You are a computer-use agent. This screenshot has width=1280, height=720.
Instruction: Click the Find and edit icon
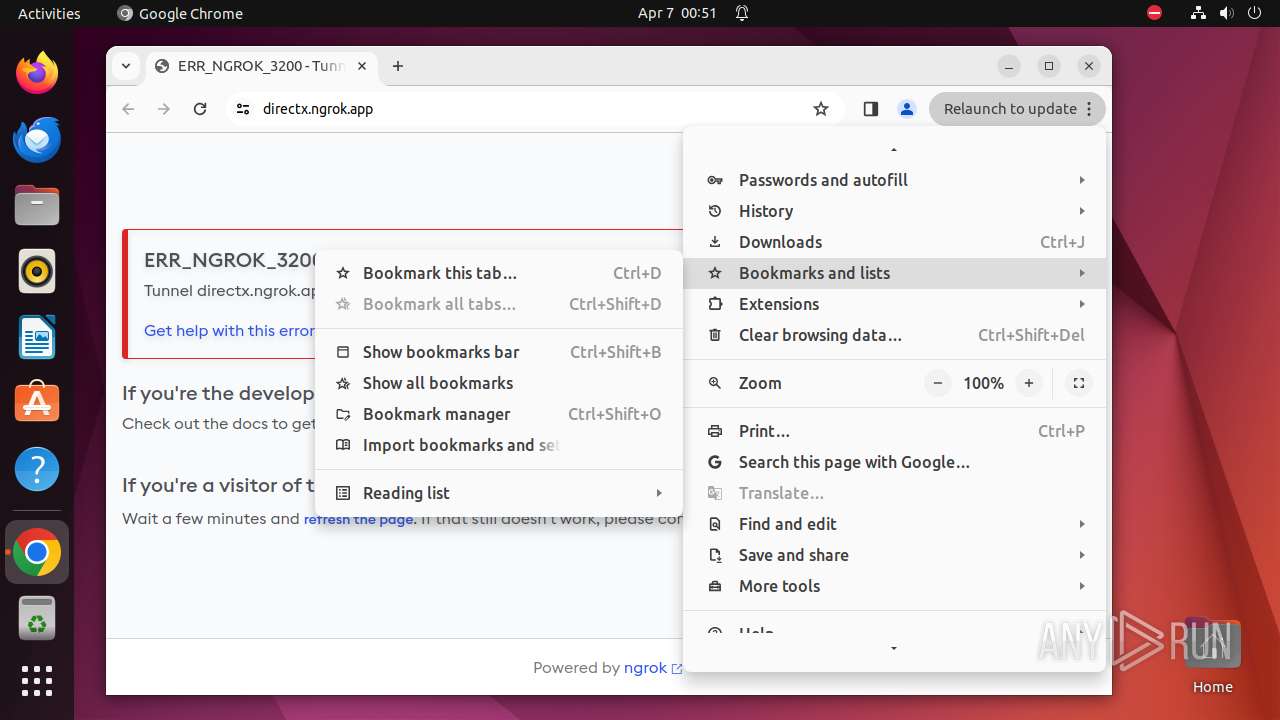tap(715, 524)
